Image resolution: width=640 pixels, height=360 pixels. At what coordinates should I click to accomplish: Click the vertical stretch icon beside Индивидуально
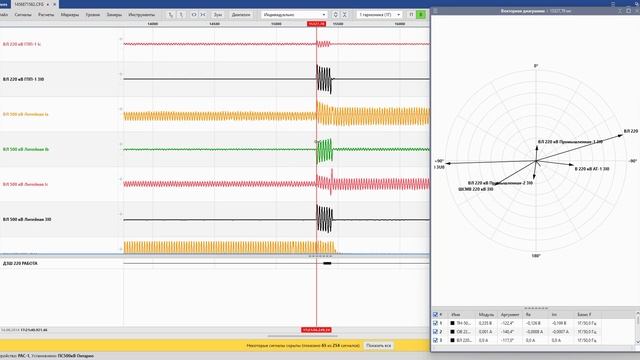(336, 15)
